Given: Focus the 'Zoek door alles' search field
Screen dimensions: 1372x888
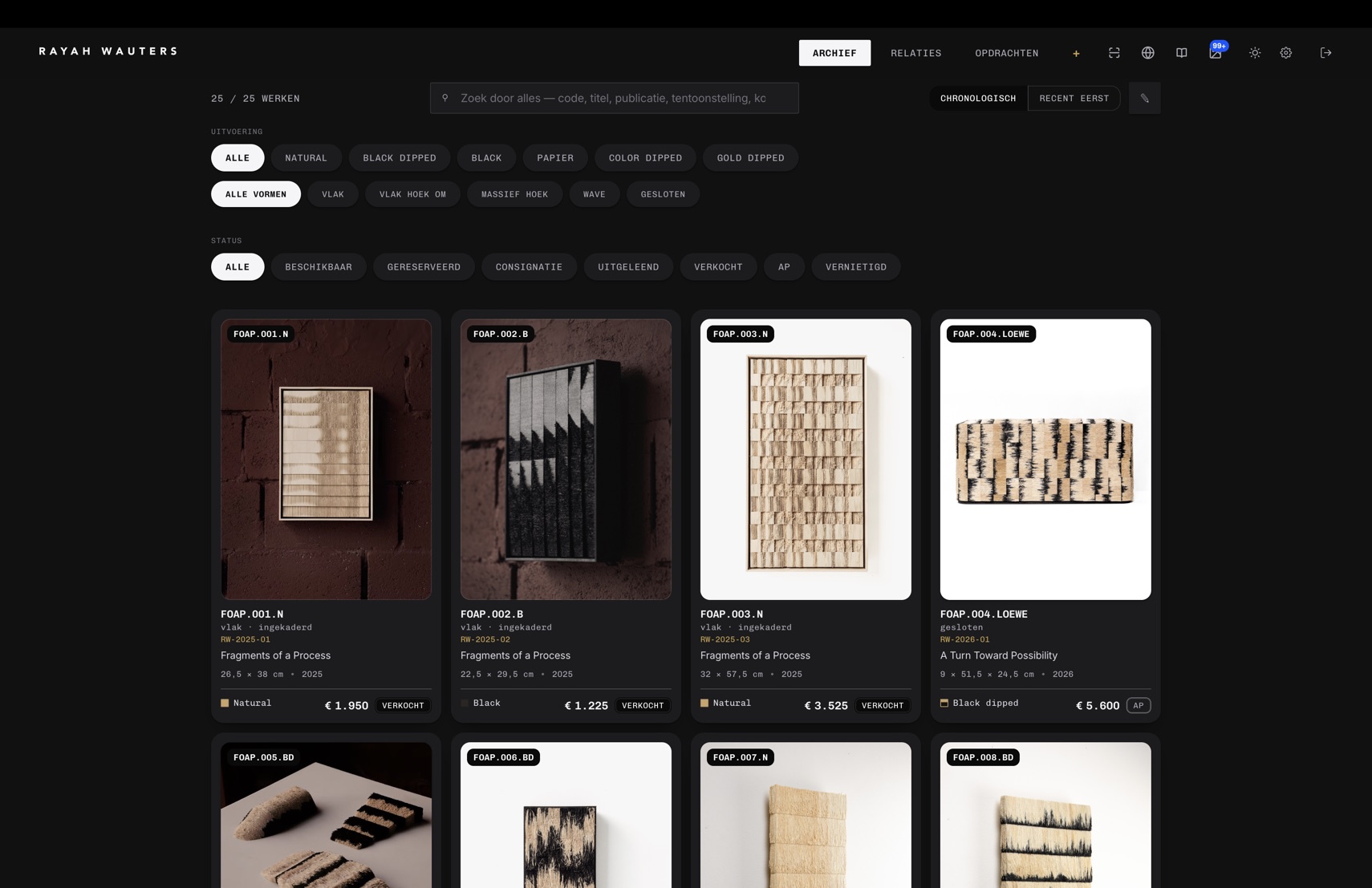Looking at the screenshot, I should (x=614, y=98).
